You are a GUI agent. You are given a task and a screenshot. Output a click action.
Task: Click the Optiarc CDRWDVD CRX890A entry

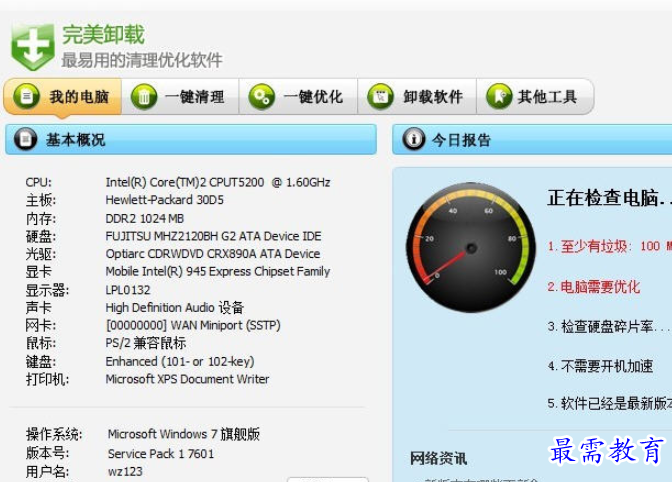(x=213, y=254)
